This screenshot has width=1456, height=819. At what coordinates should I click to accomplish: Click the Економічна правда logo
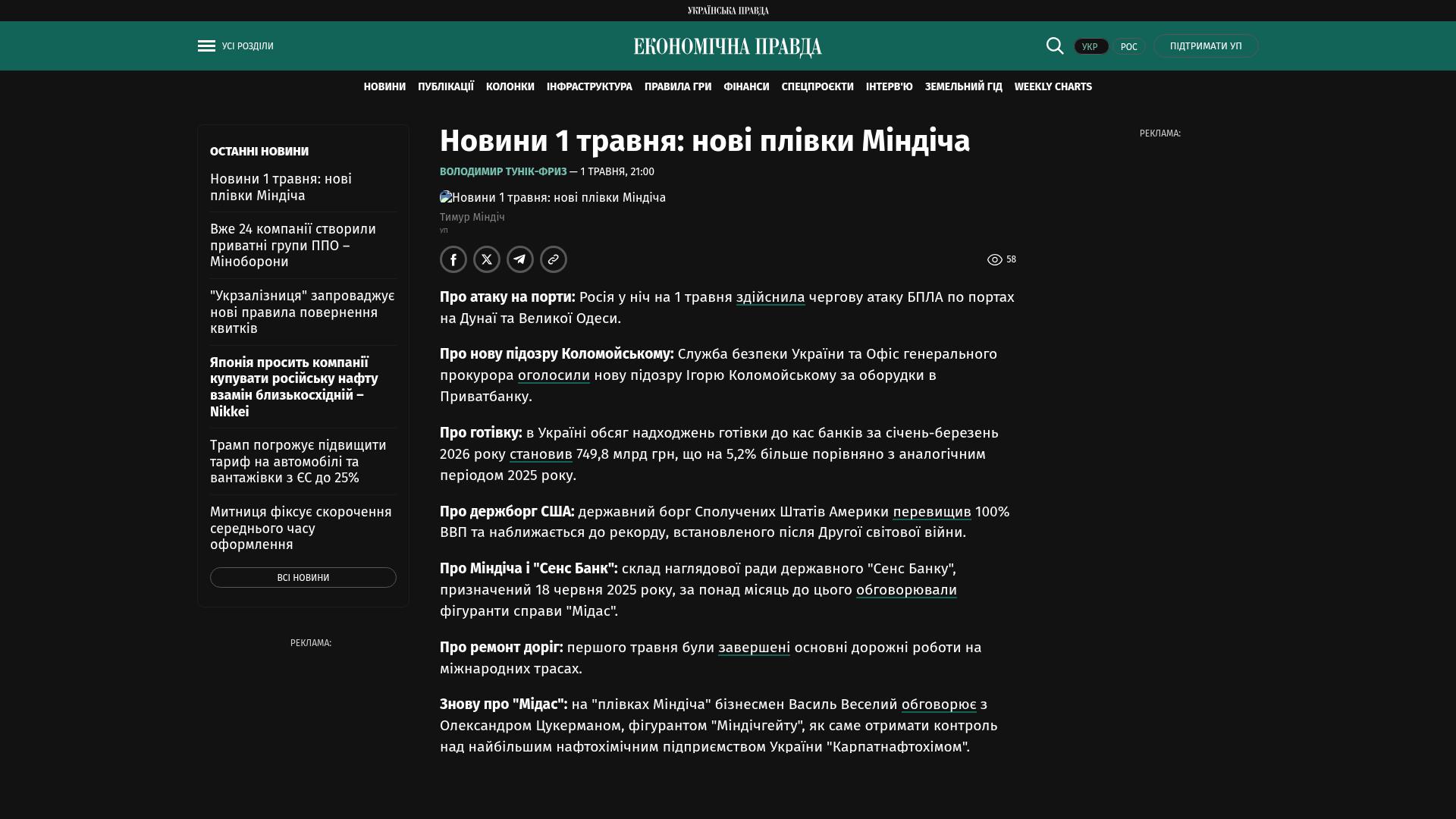coord(728,47)
